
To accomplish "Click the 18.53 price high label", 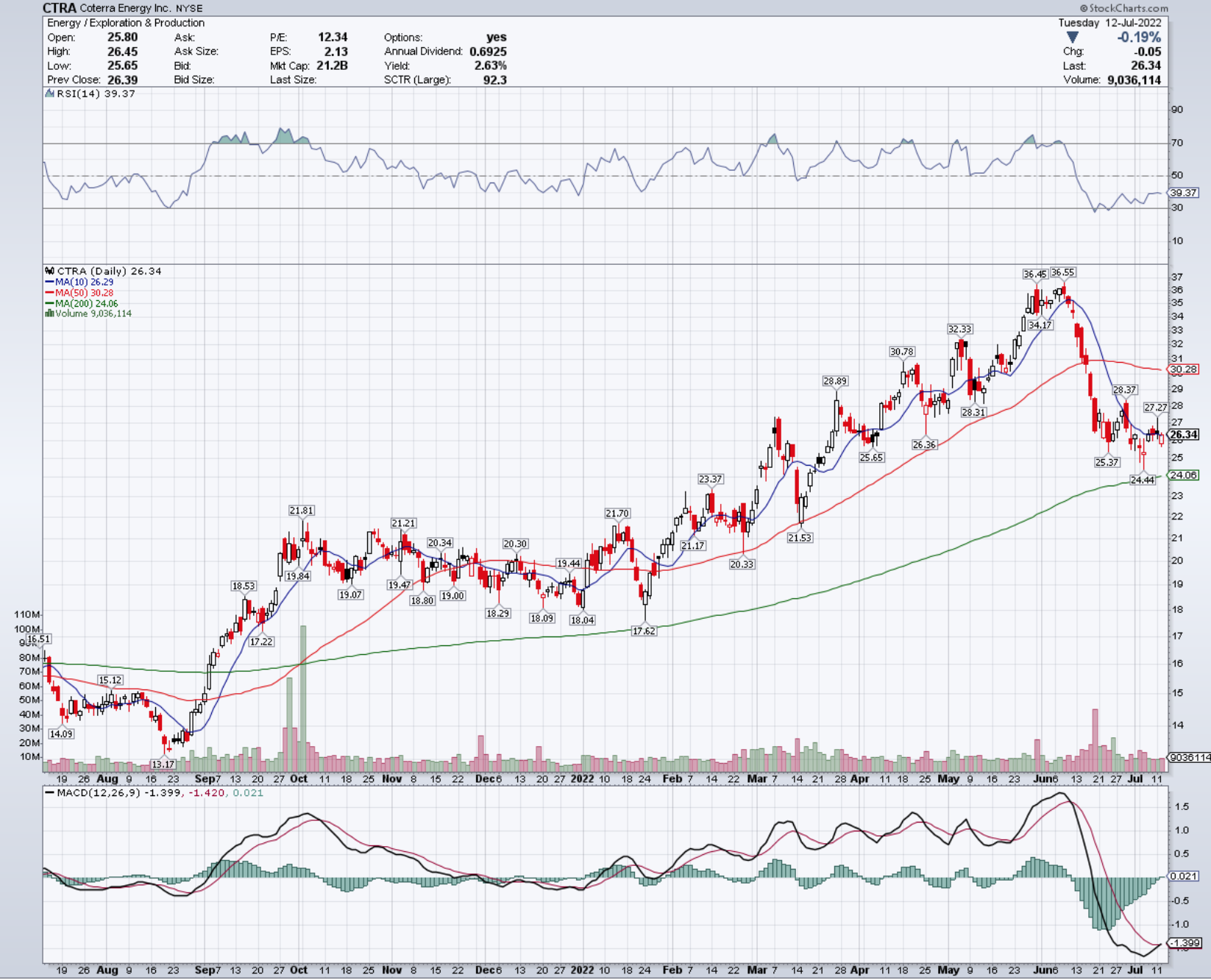I will pyautogui.click(x=244, y=586).
